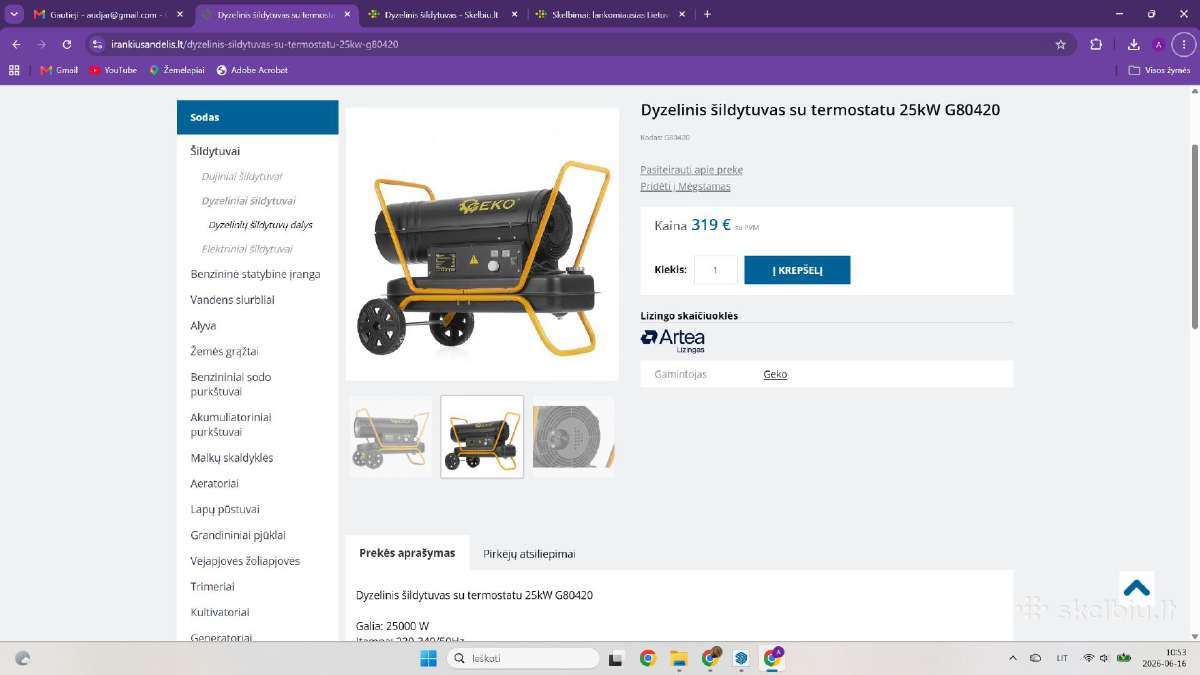
Task: Open Kultivatoriai category
Action: coord(220,612)
